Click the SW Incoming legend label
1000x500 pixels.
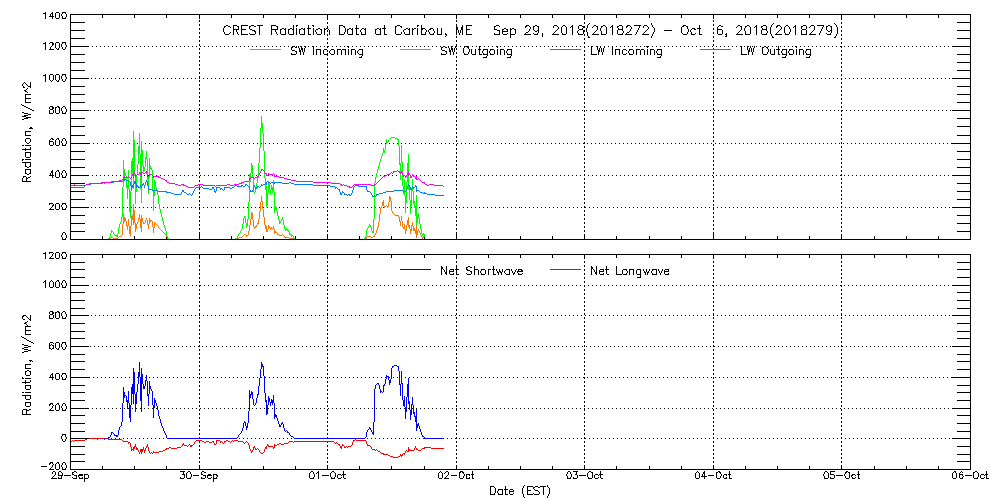coord(326,51)
